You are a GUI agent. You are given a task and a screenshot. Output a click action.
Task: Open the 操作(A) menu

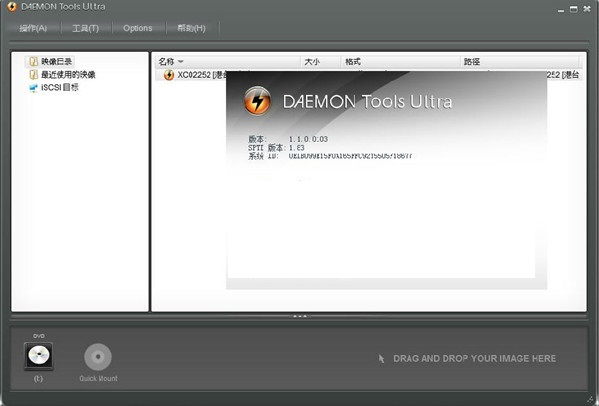click(x=33, y=28)
